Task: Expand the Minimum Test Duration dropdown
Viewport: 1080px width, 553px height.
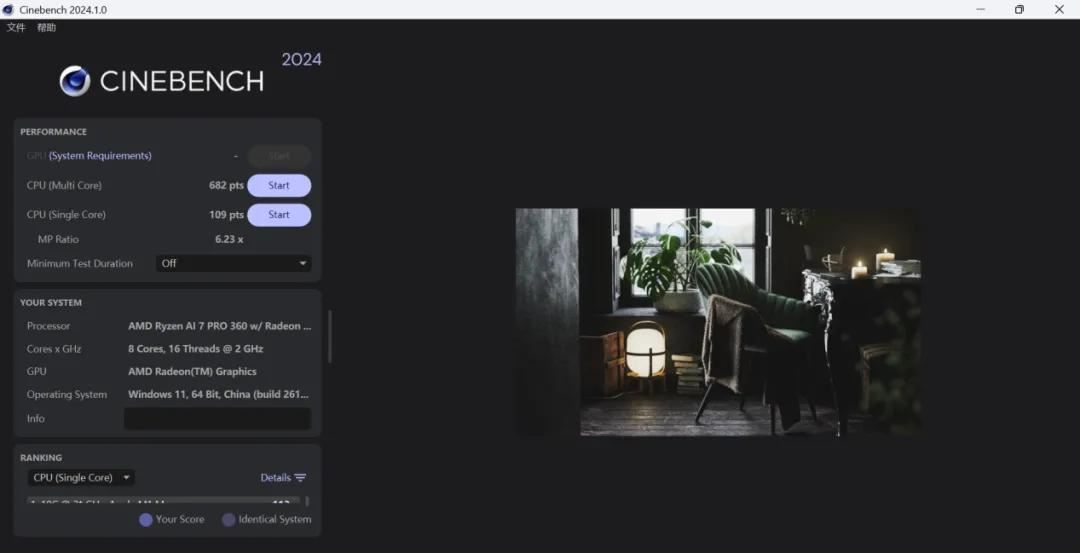Action: tap(234, 263)
